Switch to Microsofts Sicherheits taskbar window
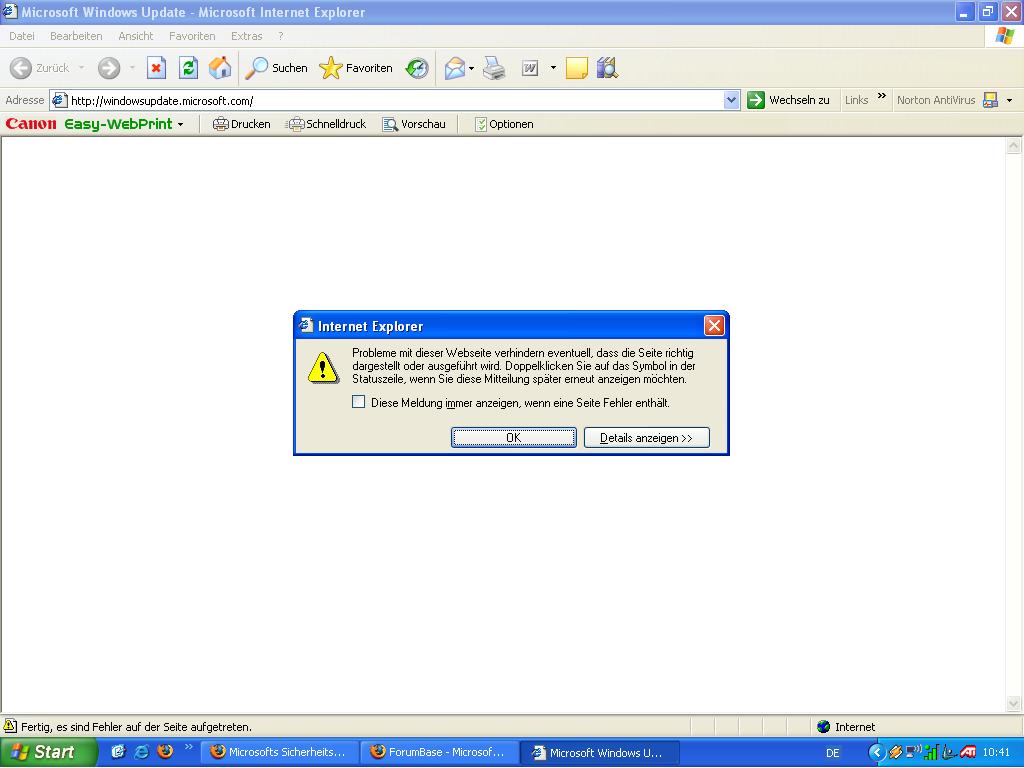This screenshot has height=768, width=1024. tap(280, 752)
